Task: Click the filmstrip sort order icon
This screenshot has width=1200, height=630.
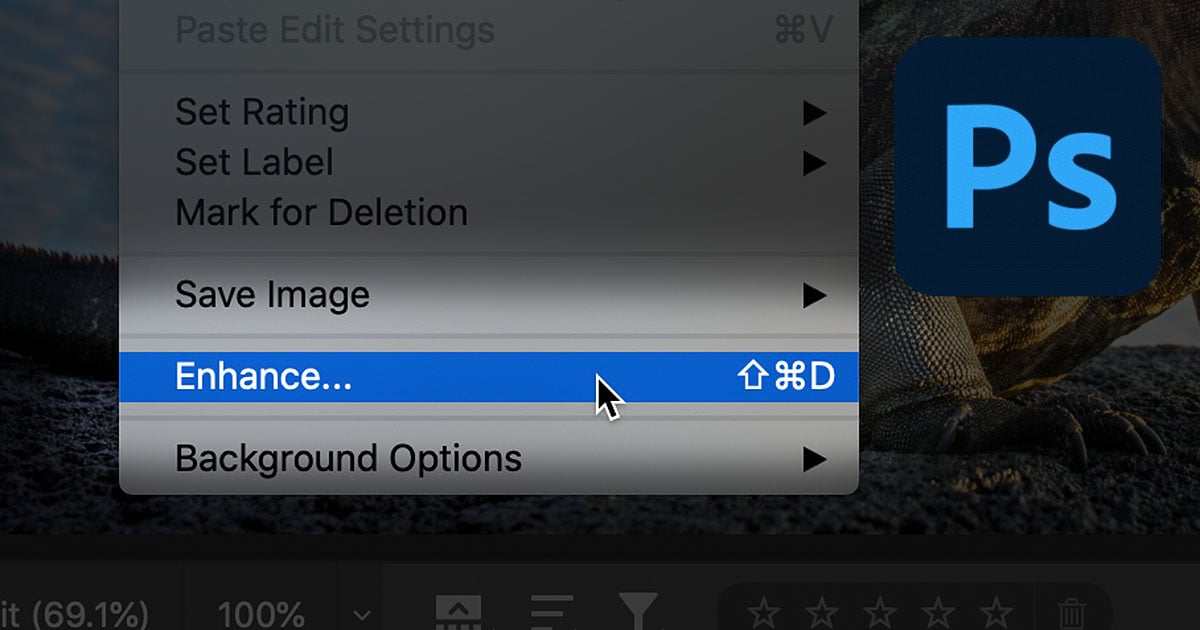Action: pos(550,608)
